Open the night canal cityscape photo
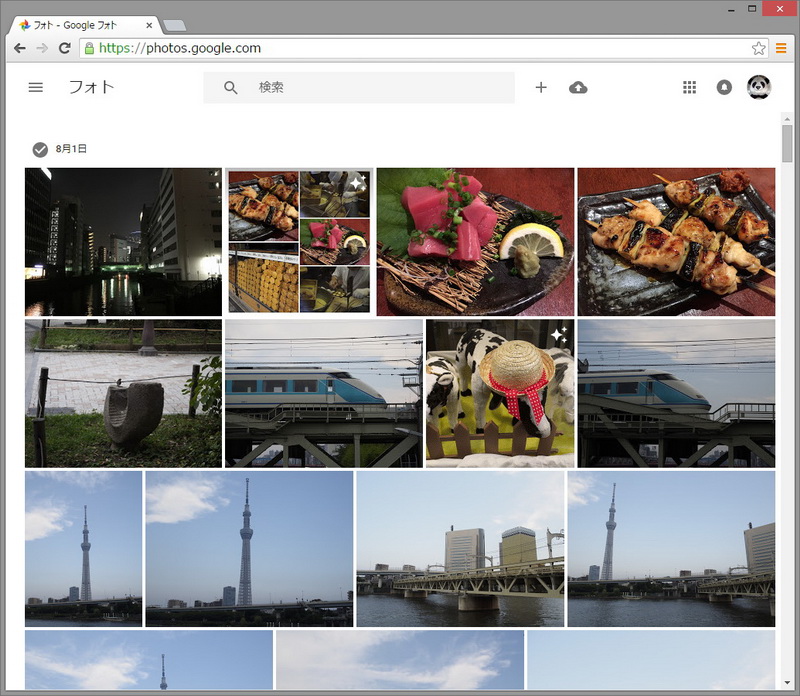 pos(123,242)
